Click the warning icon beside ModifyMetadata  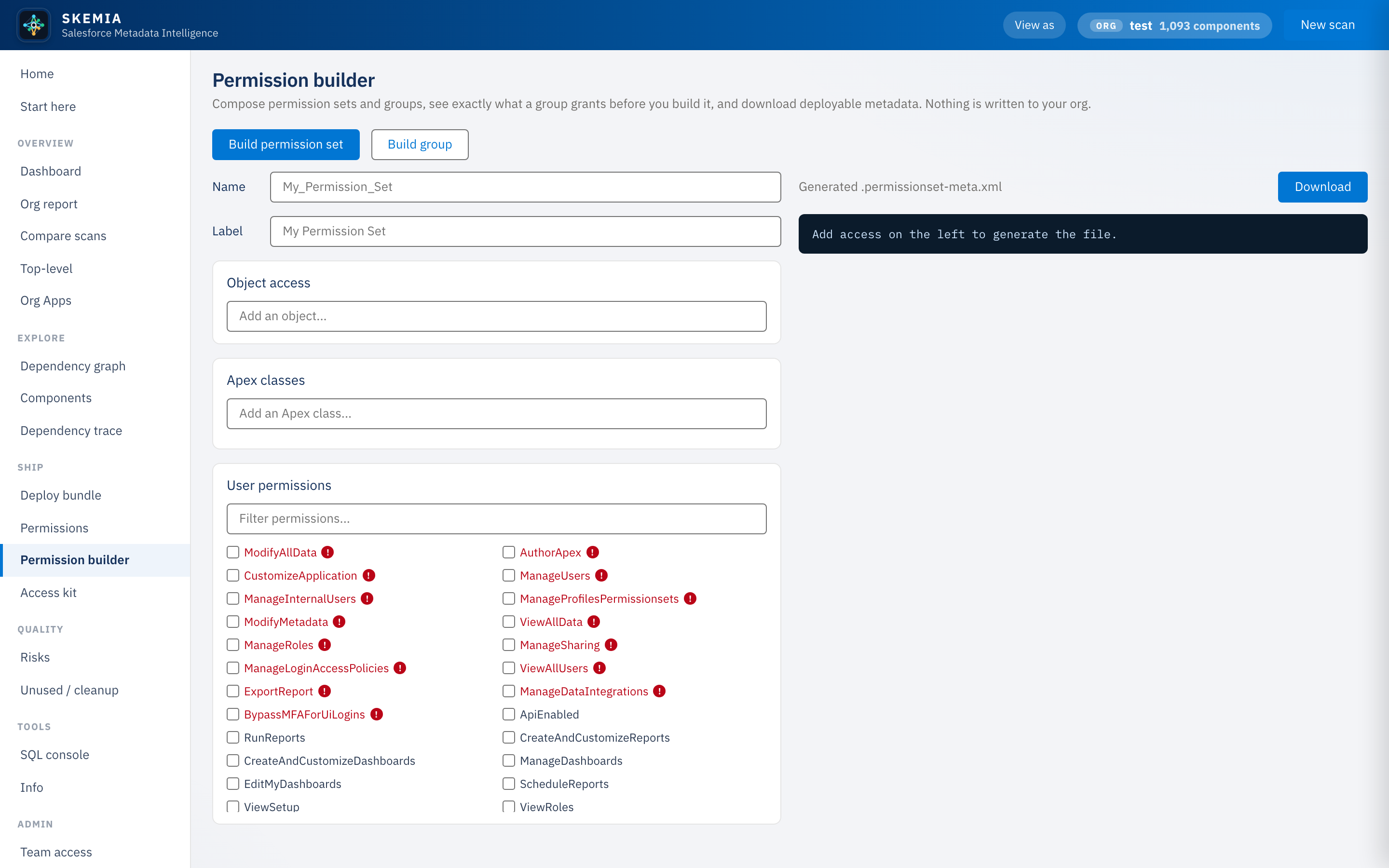tap(339, 622)
